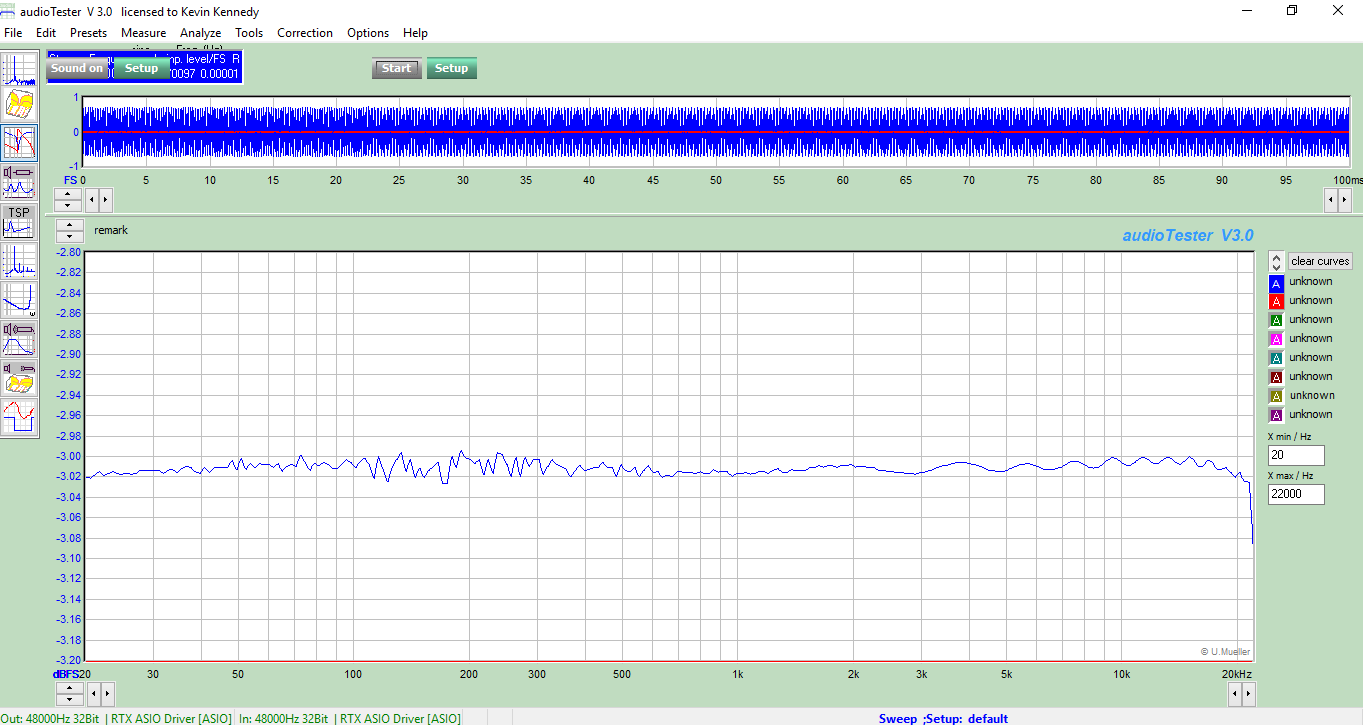Click the waveform FS amplitude vertical stepper
Viewport: 1363px width, 725px height.
(66, 199)
